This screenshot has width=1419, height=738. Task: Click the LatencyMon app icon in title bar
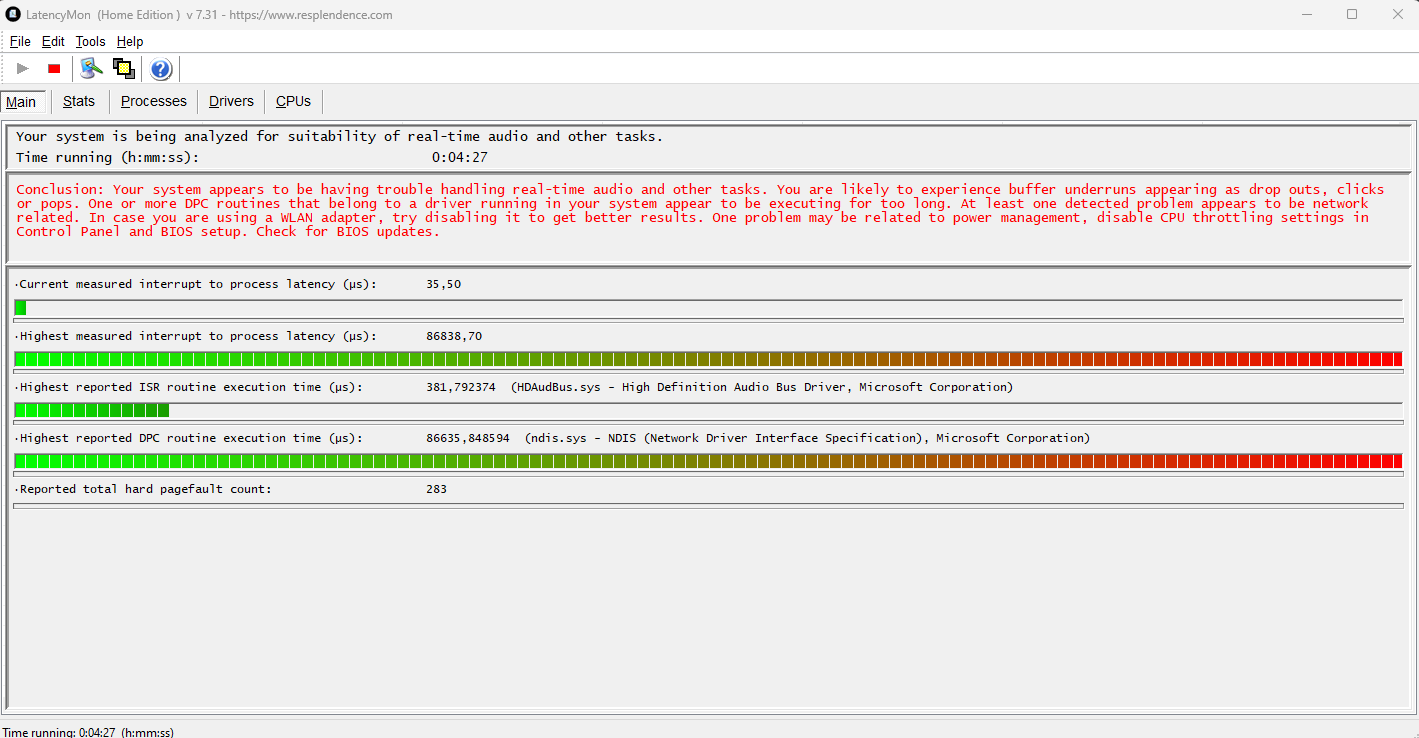[x=14, y=14]
